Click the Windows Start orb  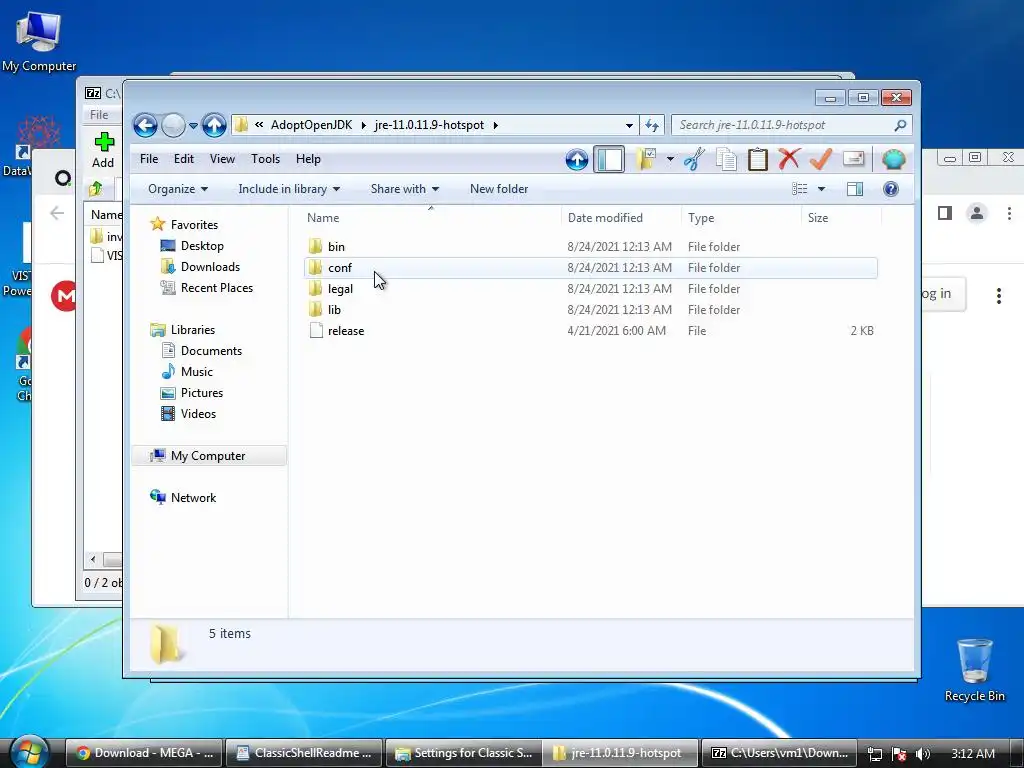pyautogui.click(x=29, y=752)
